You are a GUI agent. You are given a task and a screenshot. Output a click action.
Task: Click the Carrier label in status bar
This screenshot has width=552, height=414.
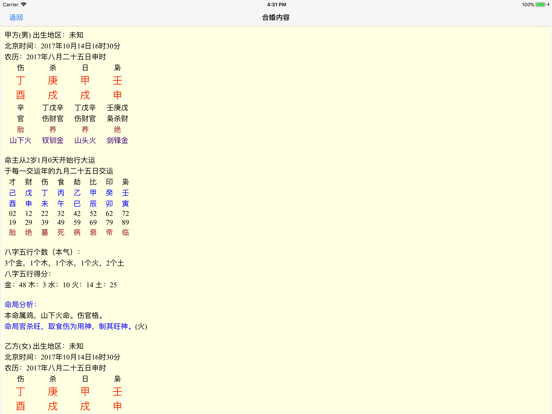[11, 5]
